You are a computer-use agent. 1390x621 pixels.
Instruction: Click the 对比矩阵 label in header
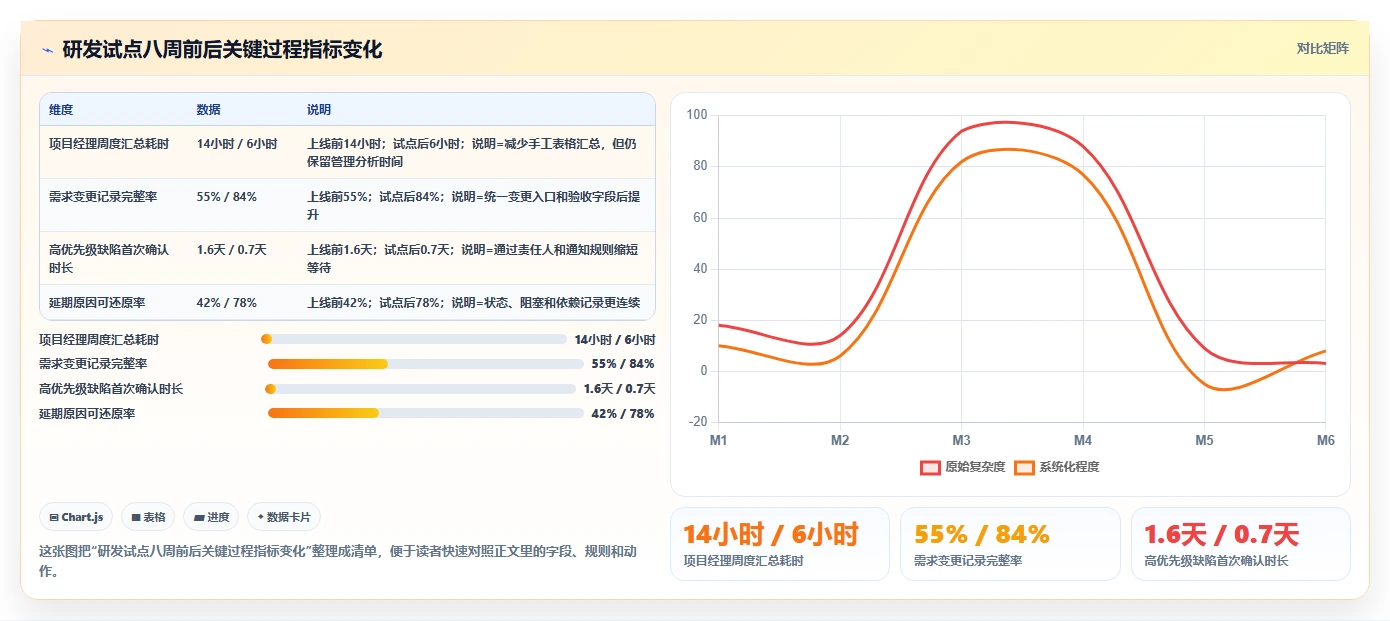1322,48
